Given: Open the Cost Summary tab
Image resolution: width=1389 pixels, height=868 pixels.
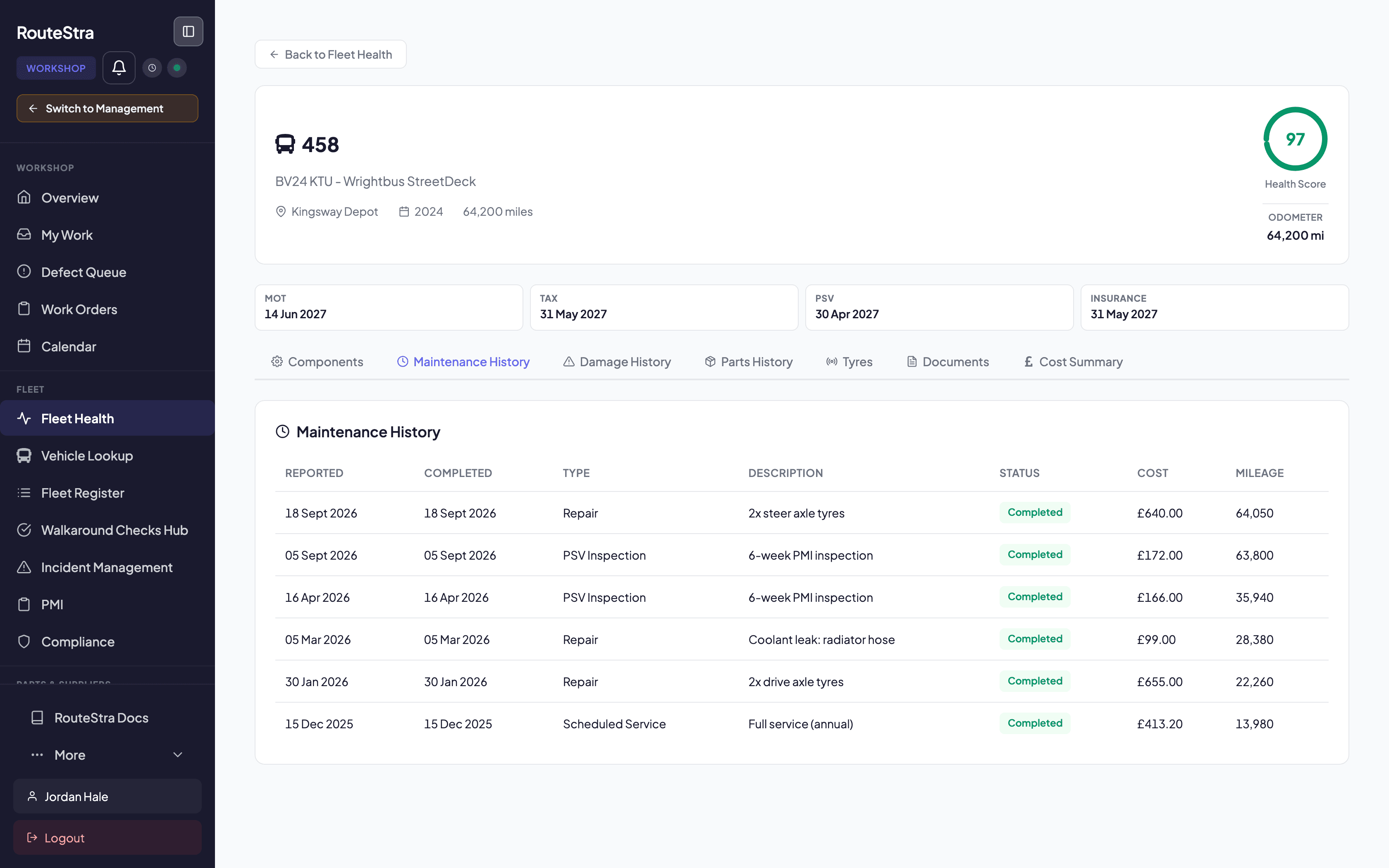Looking at the screenshot, I should point(1073,362).
